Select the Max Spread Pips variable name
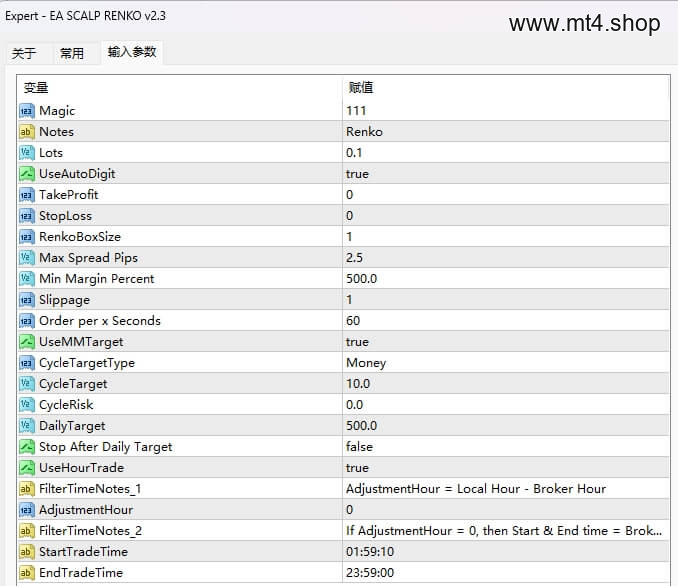This screenshot has height=586, width=678. coord(89,258)
